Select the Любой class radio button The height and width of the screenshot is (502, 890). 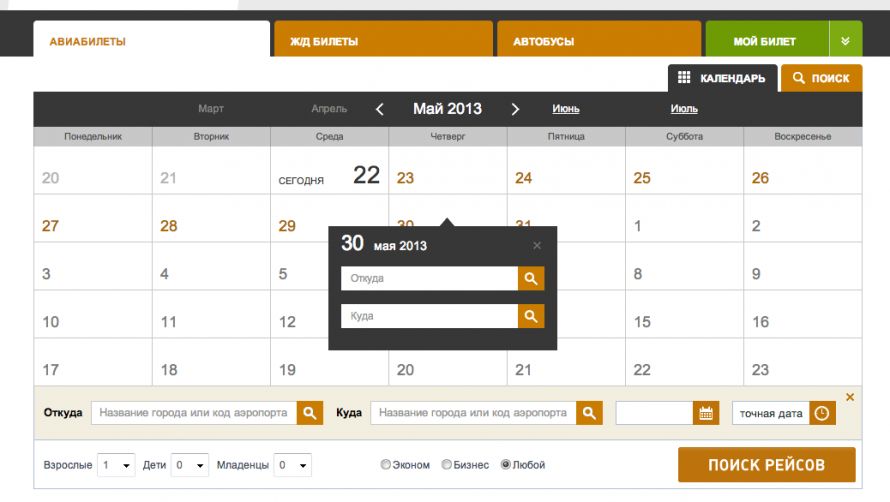point(506,465)
